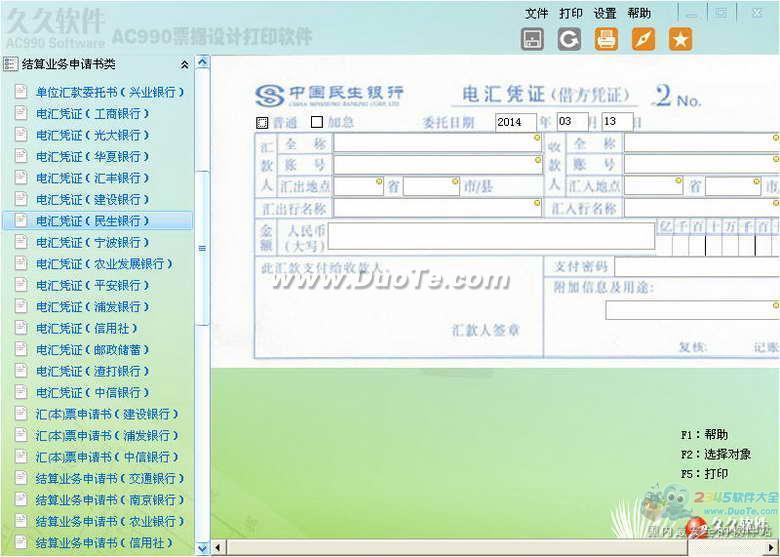Click the 汇款人 全称 input field
Screen dimensions: 780x557
point(437,143)
